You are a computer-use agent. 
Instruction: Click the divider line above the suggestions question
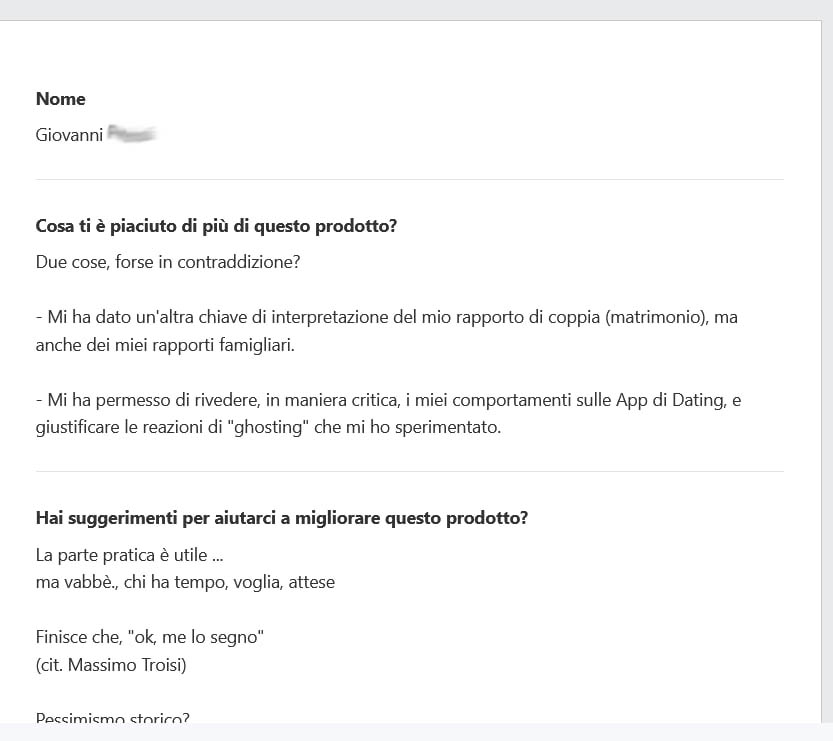point(410,471)
